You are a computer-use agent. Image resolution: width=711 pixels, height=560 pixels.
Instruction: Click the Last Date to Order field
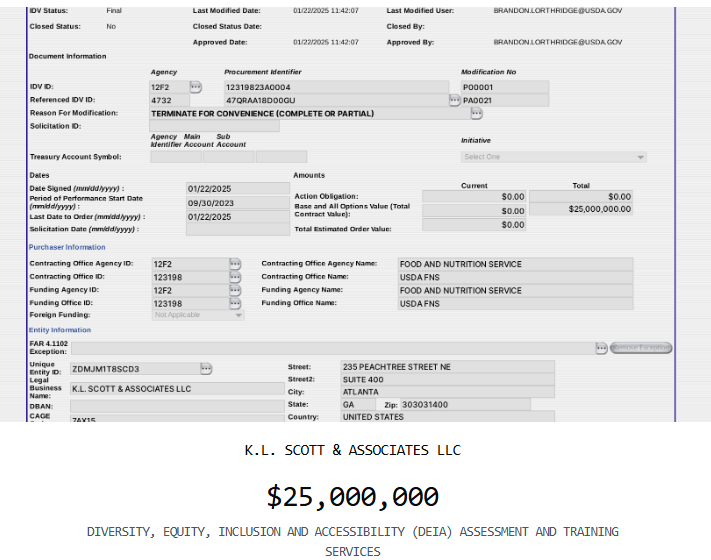(238, 217)
